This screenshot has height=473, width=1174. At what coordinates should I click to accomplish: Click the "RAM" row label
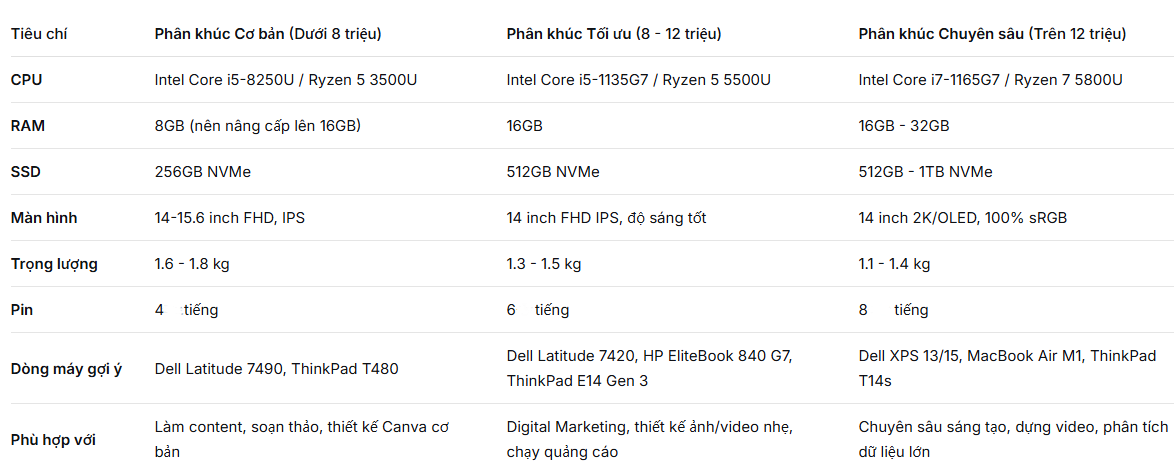(x=28, y=126)
